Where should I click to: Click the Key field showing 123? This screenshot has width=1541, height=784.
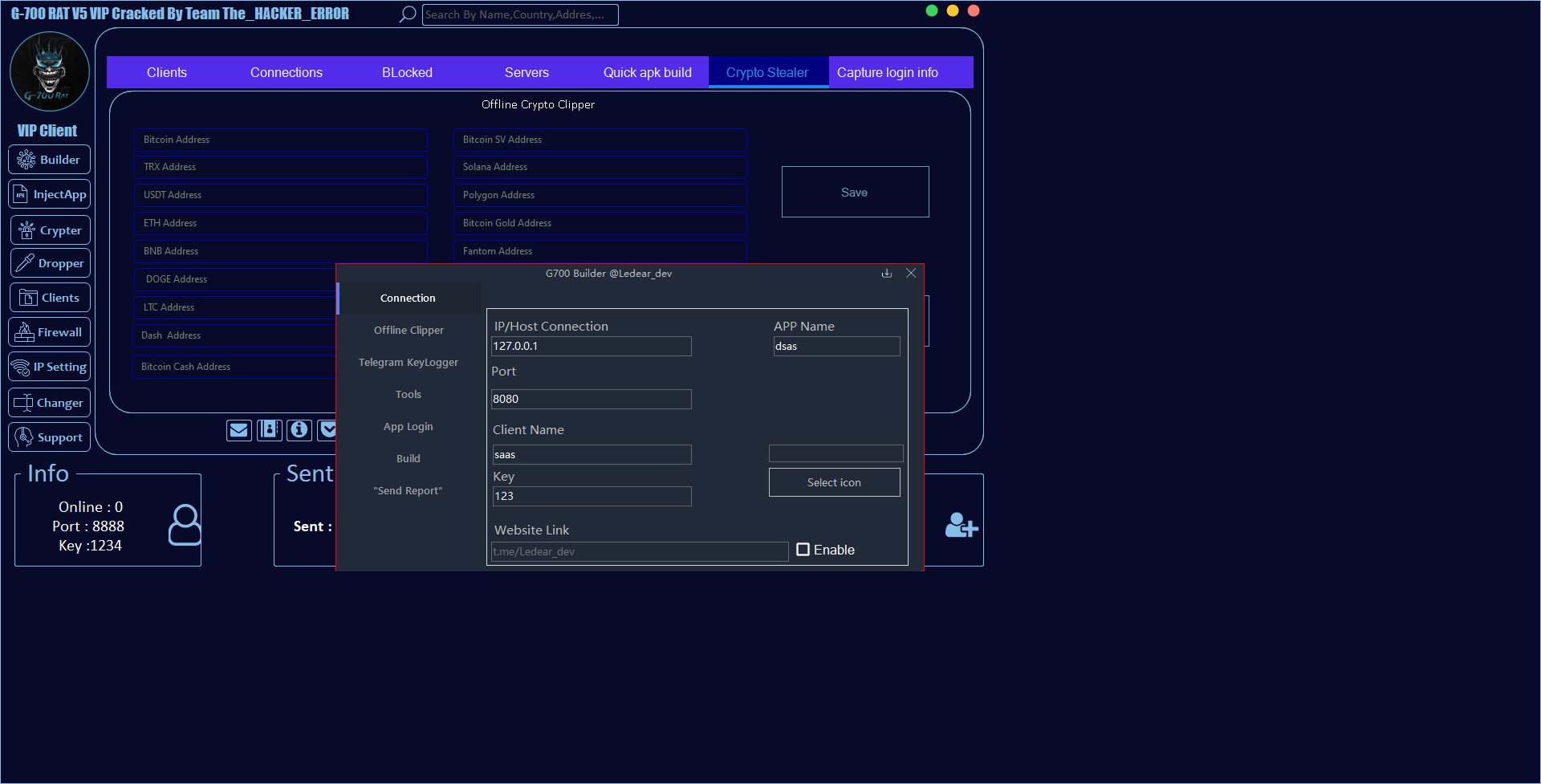point(592,496)
